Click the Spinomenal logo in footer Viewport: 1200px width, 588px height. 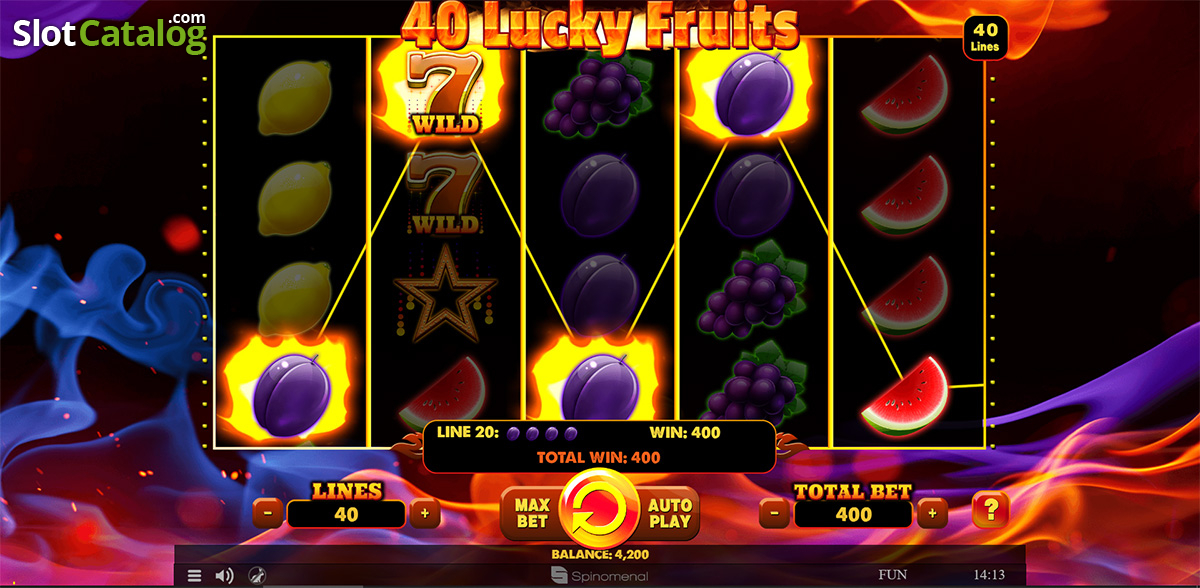600,576
